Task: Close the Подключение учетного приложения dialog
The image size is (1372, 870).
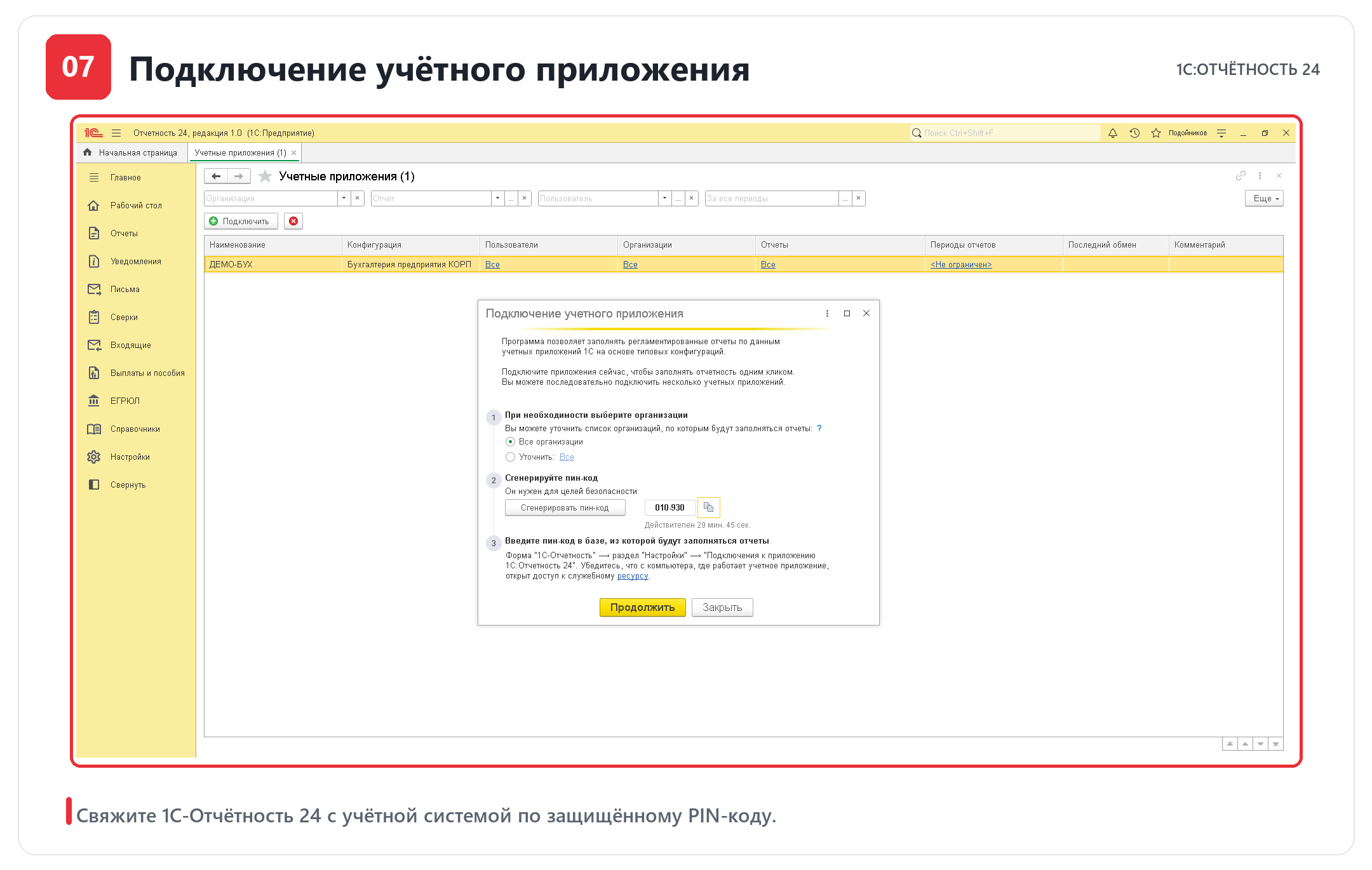Action: tap(866, 313)
